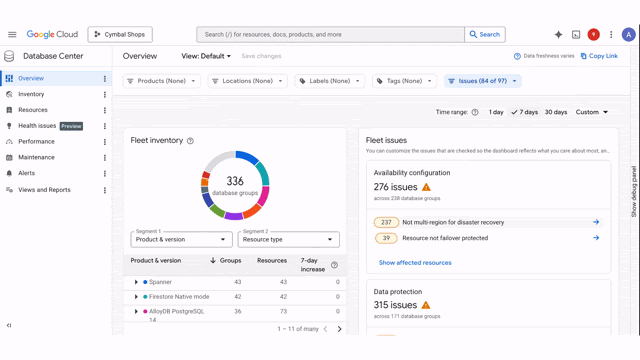Open Issues (84 of 97) filter dropdown
The height and width of the screenshot is (360, 640).
(483, 81)
